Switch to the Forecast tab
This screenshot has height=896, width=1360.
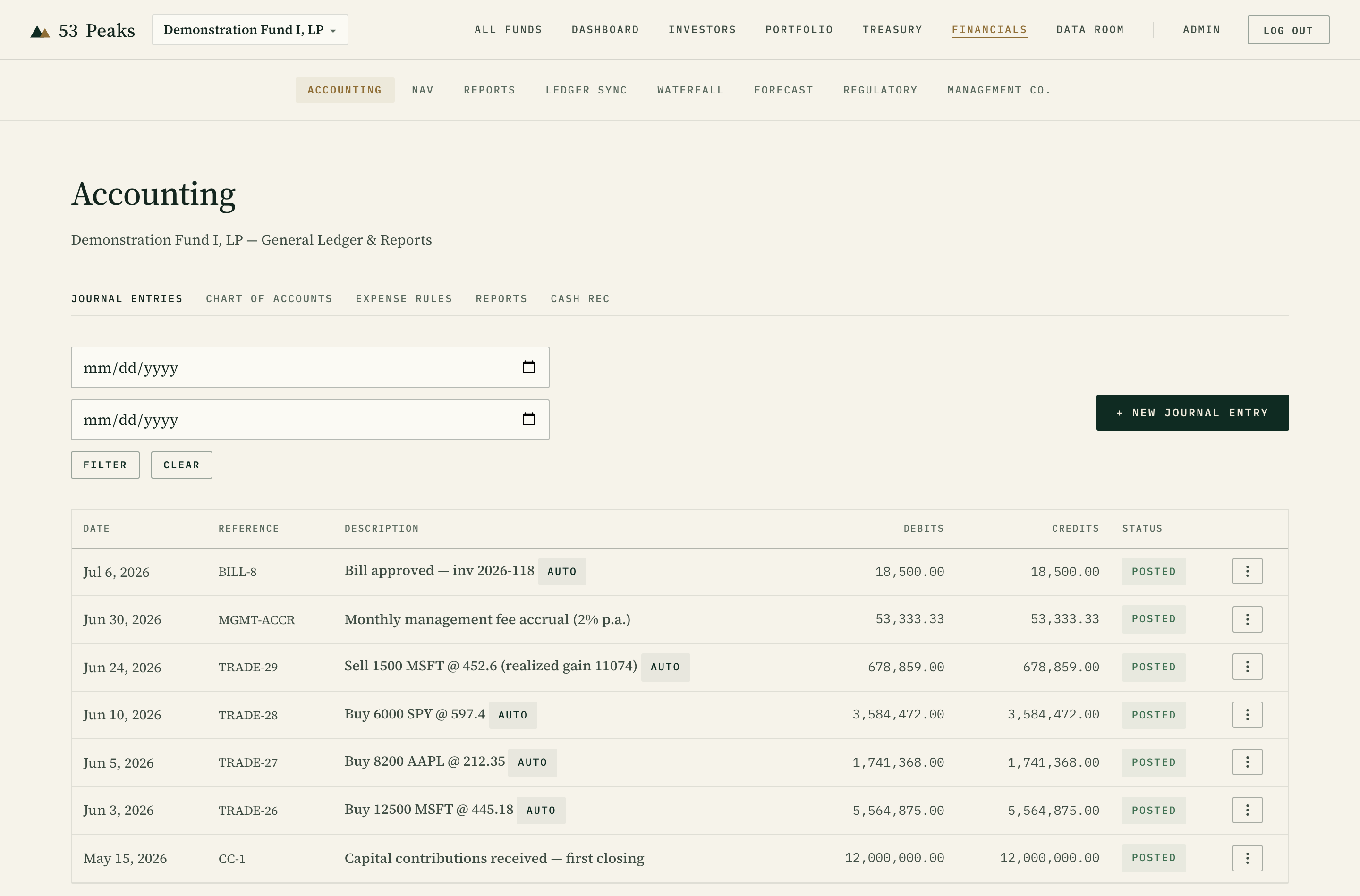point(783,90)
